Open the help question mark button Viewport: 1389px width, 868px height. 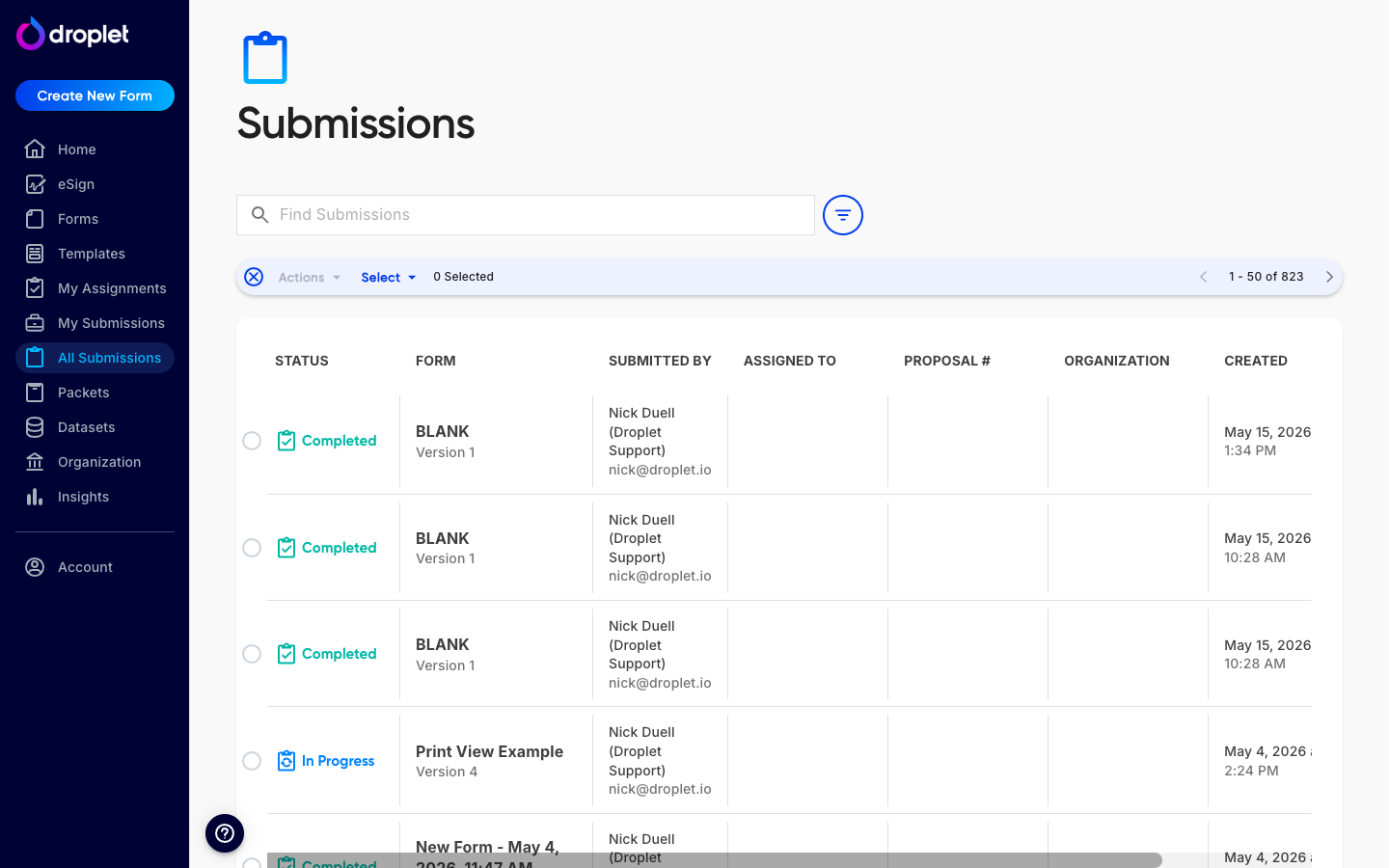pyautogui.click(x=225, y=833)
